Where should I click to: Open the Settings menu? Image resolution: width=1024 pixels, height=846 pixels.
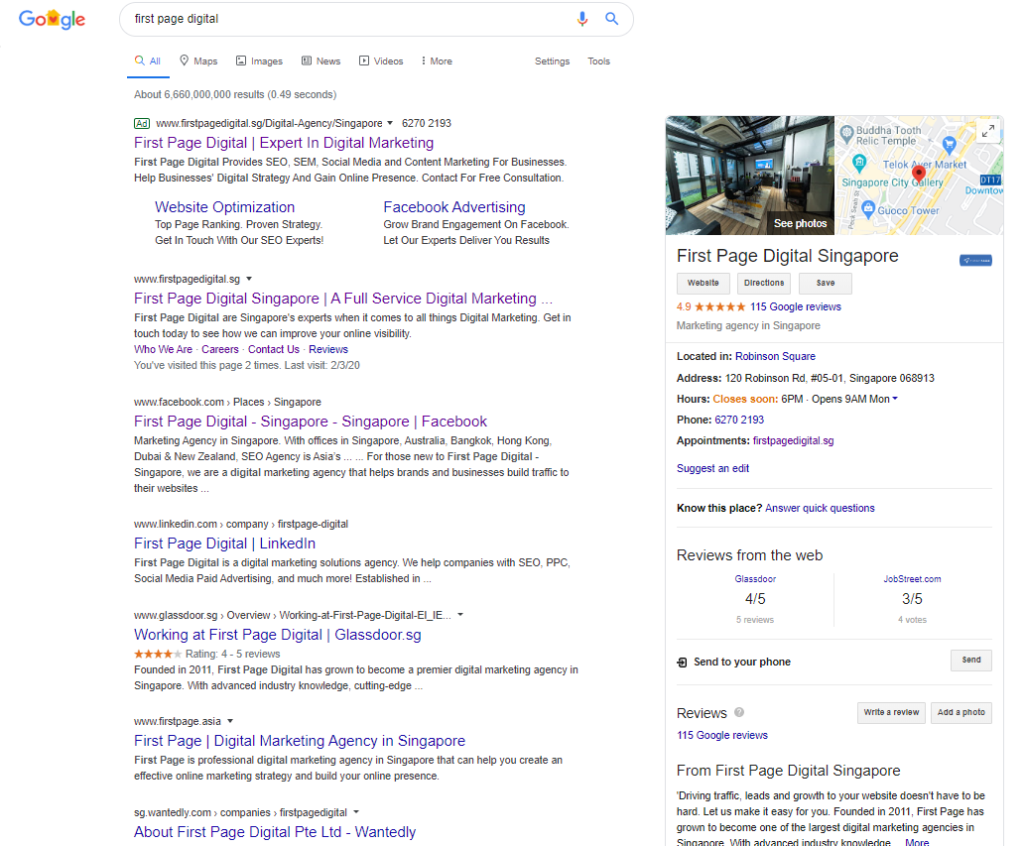coord(552,61)
